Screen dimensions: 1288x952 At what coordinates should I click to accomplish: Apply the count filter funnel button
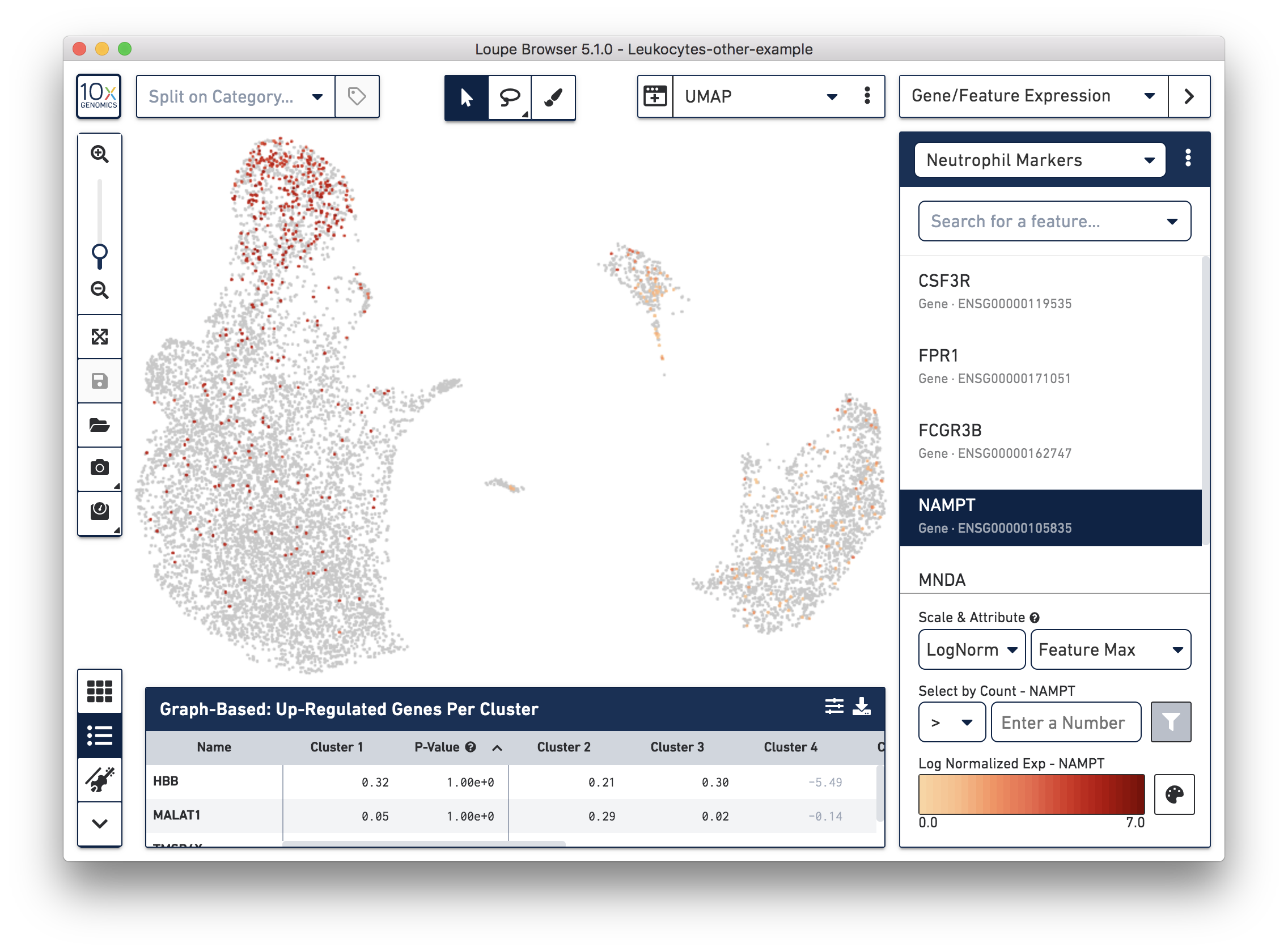[1171, 722]
